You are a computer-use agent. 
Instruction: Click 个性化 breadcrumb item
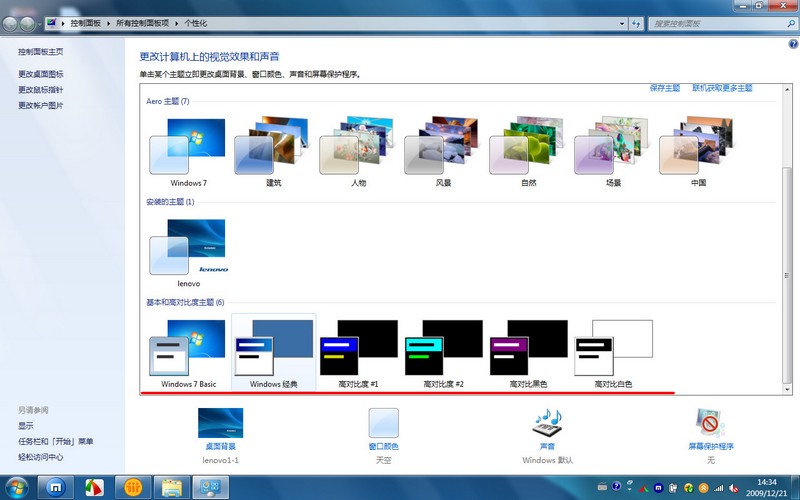(195, 23)
